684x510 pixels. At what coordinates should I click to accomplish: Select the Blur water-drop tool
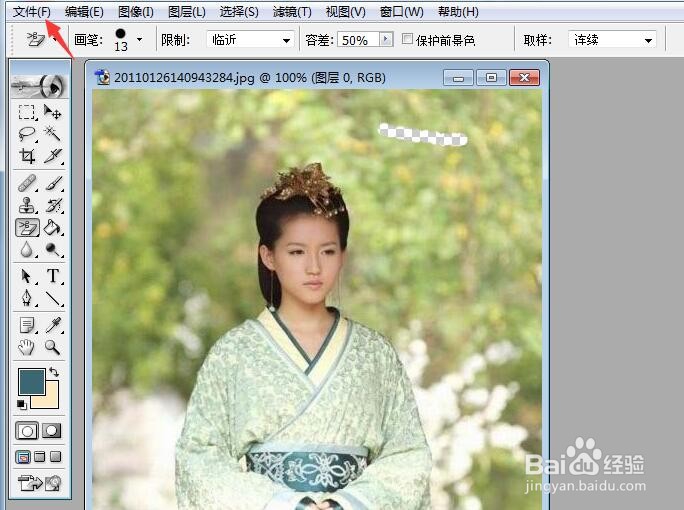point(27,250)
